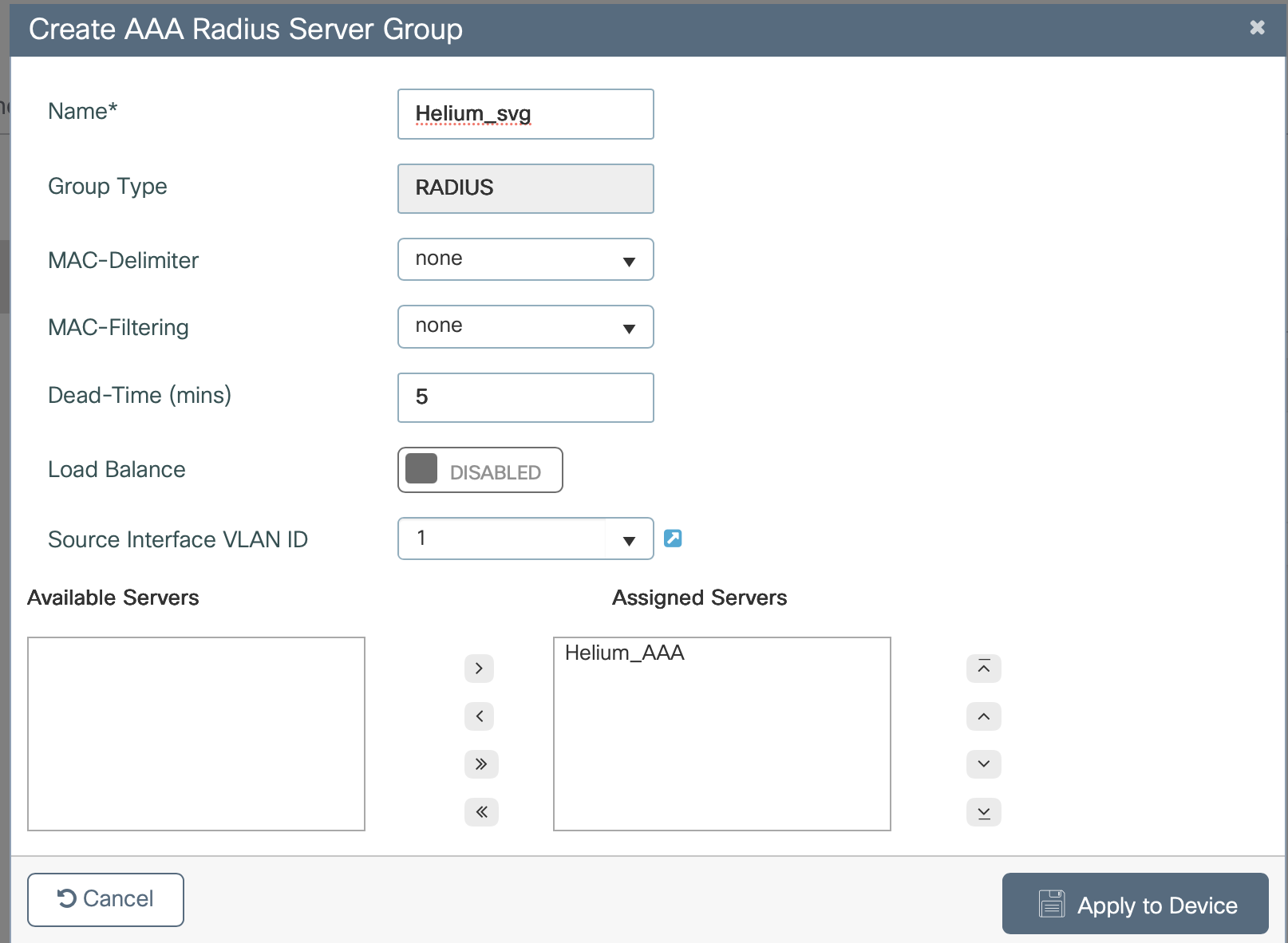Close the Create AAA Radius Server Group dialog

coord(1257,28)
